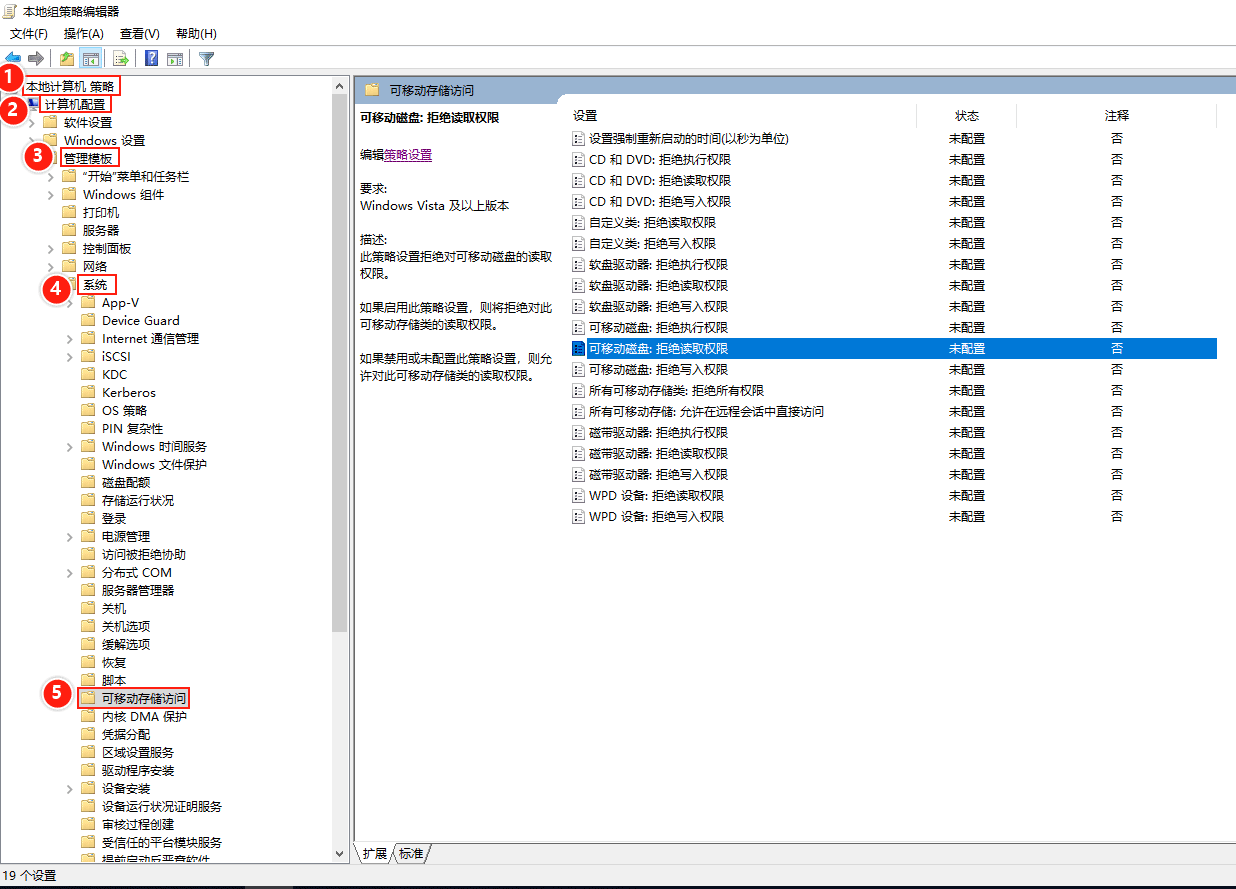The height and width of the screenshot is (889, 1236).
Task: Open the 操作(A) menu
Action: (x=84, y=34)
